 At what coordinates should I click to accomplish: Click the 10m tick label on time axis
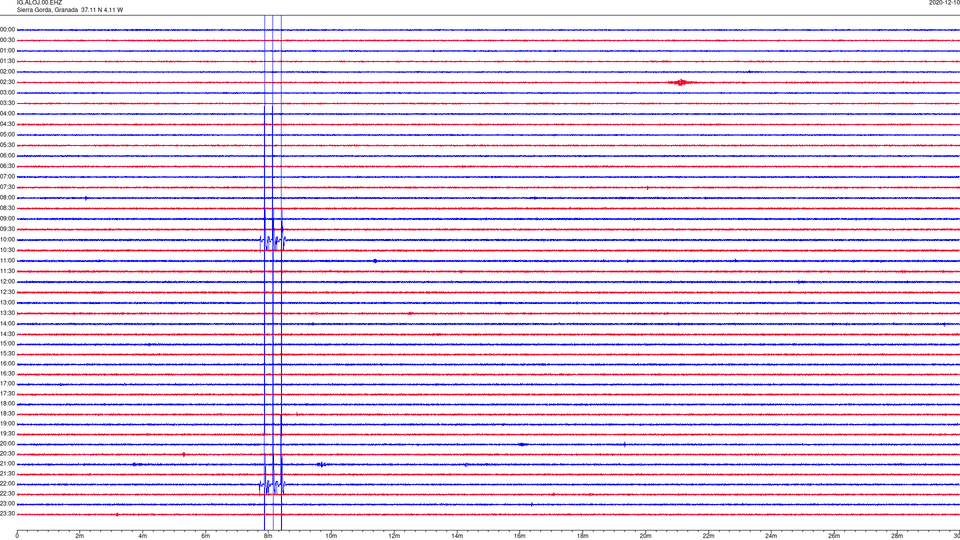(331, 536)
